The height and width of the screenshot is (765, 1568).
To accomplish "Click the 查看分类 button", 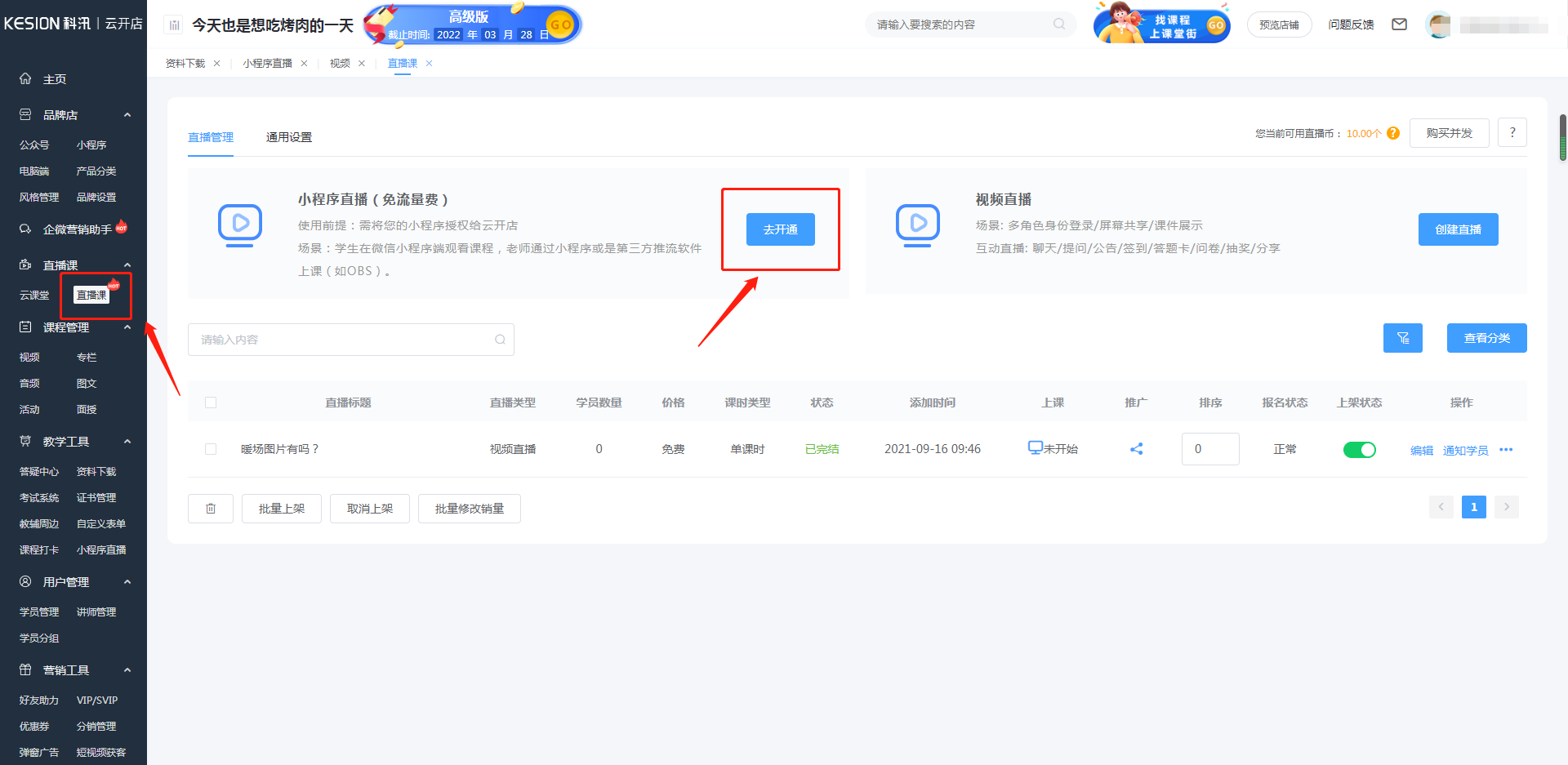I will pos(1487,338).
